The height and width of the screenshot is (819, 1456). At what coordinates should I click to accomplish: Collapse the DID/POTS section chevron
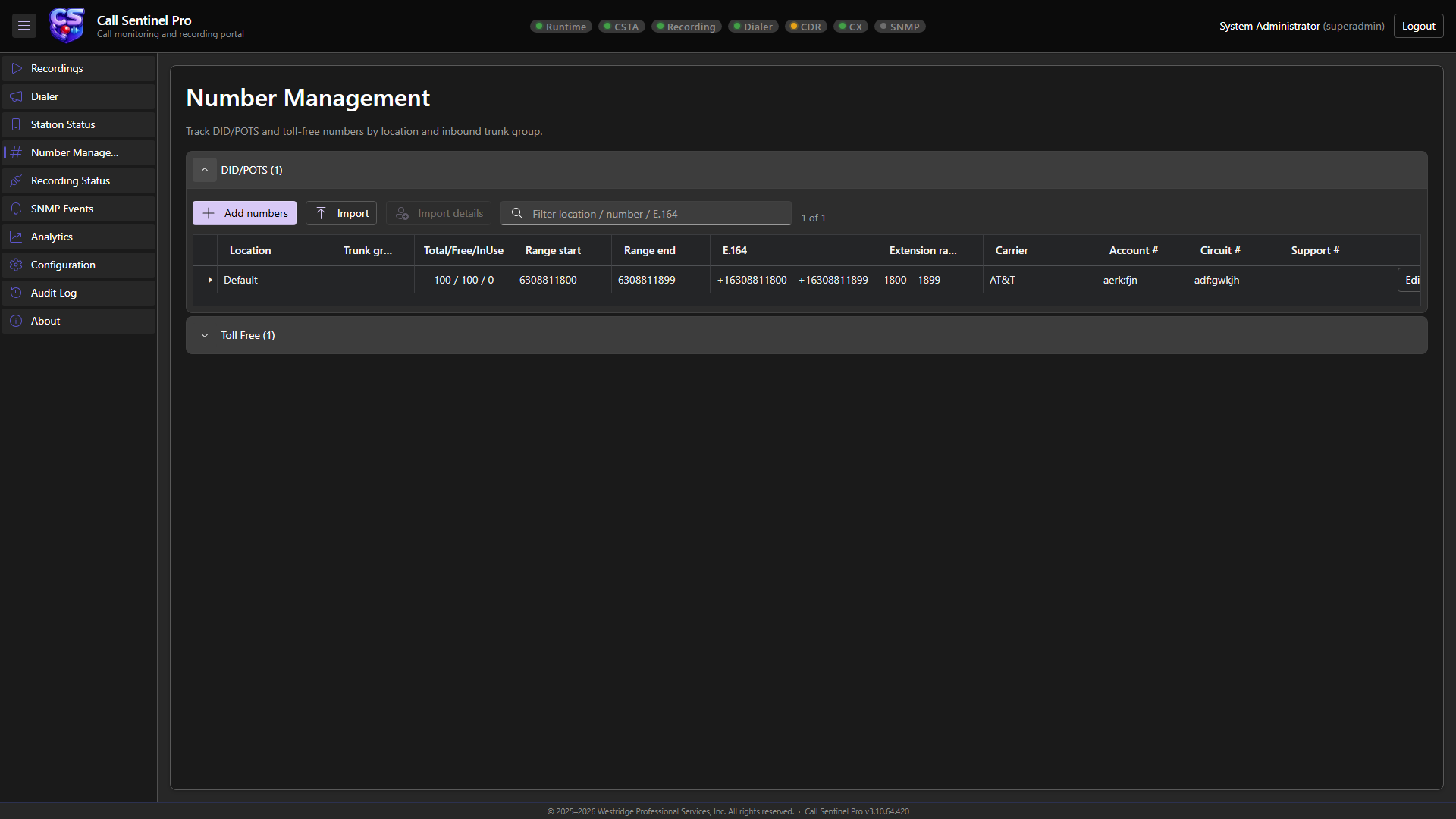tap(205, 170)
